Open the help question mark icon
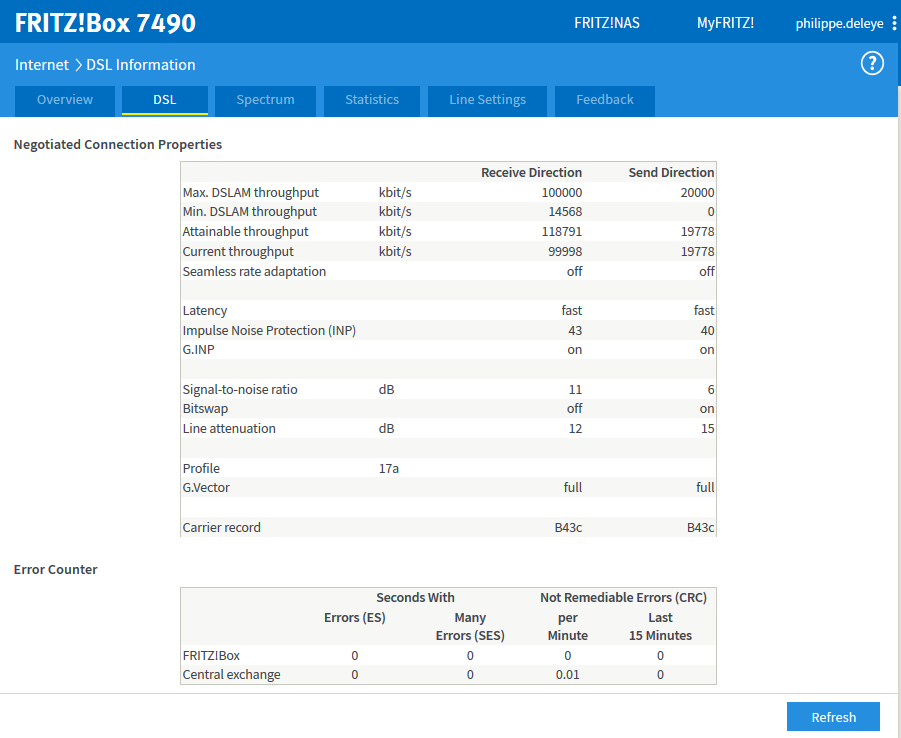 [872, 64]
